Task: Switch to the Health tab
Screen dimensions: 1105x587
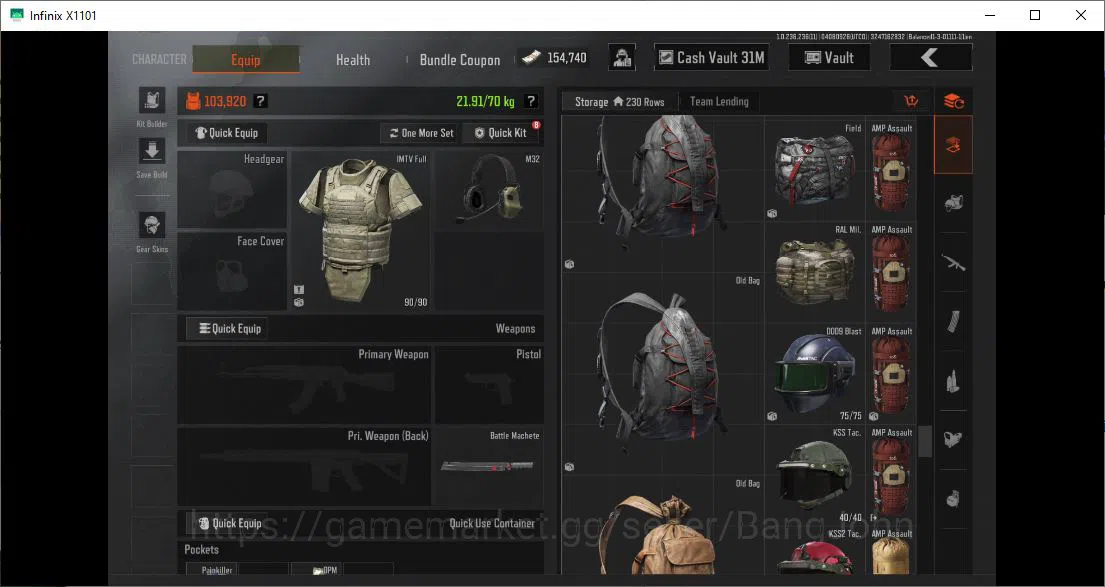Action: [353, 60]
